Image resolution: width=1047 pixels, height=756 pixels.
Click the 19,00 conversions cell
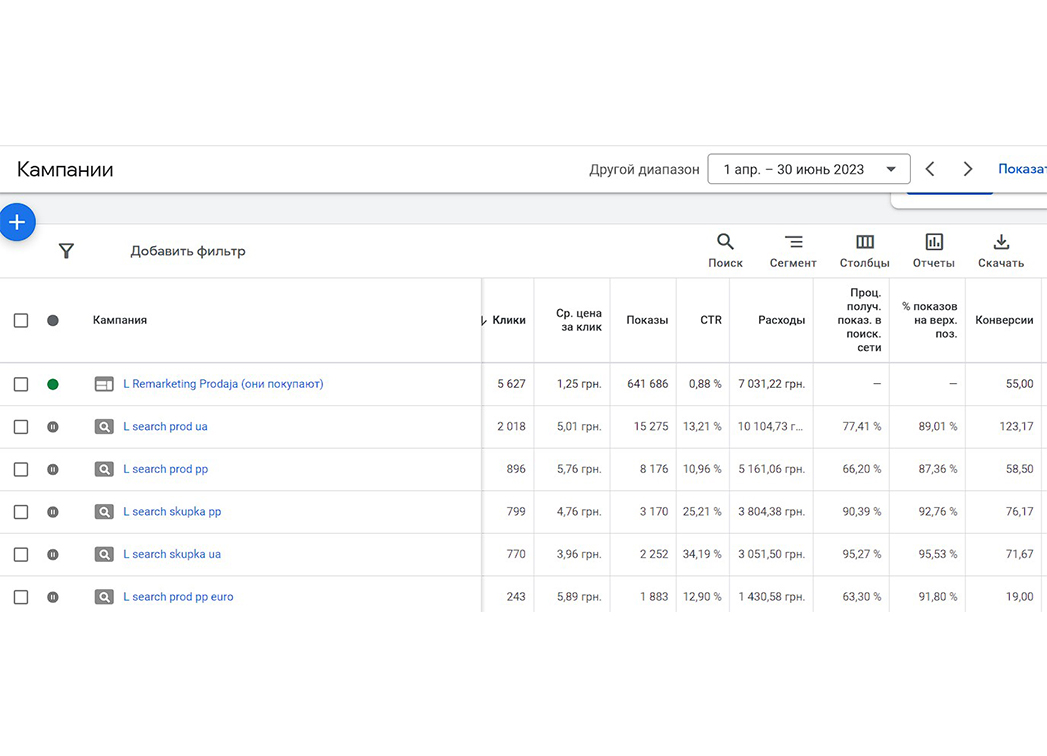tap(1020, 597)
